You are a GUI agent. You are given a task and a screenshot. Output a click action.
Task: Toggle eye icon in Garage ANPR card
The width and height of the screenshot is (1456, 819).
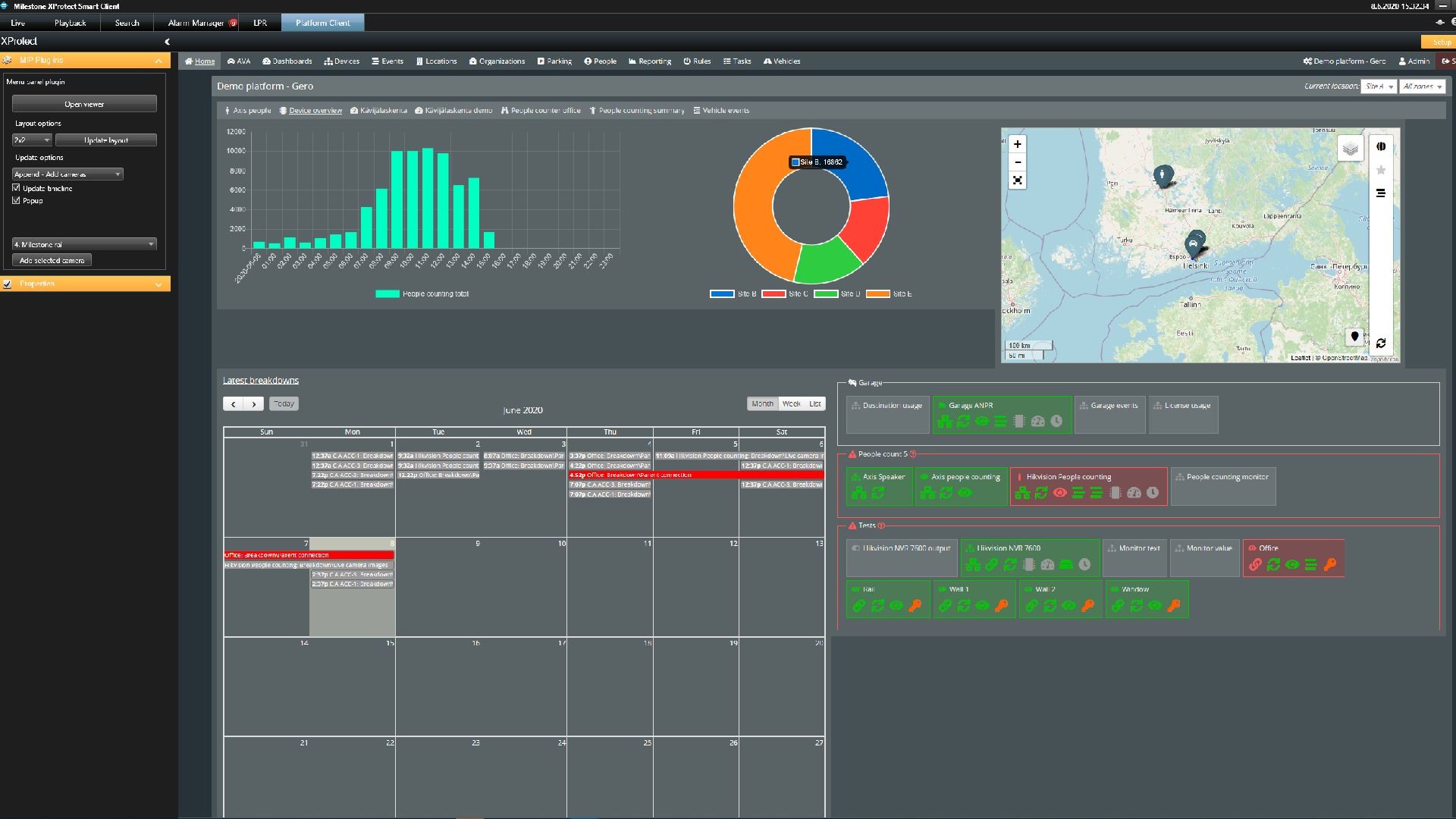tap(982, 422)
